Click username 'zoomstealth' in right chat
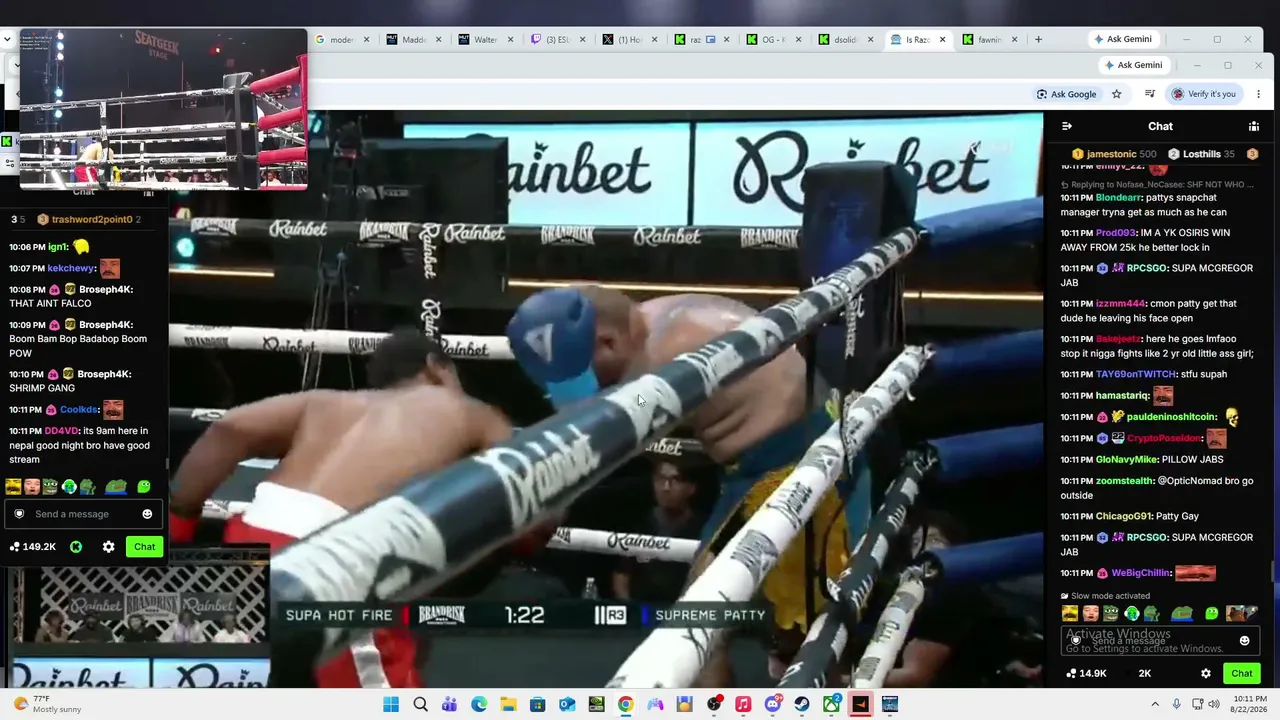Screen dimensions: 1280x720 pyautogui.click(x=1124, y=481)
